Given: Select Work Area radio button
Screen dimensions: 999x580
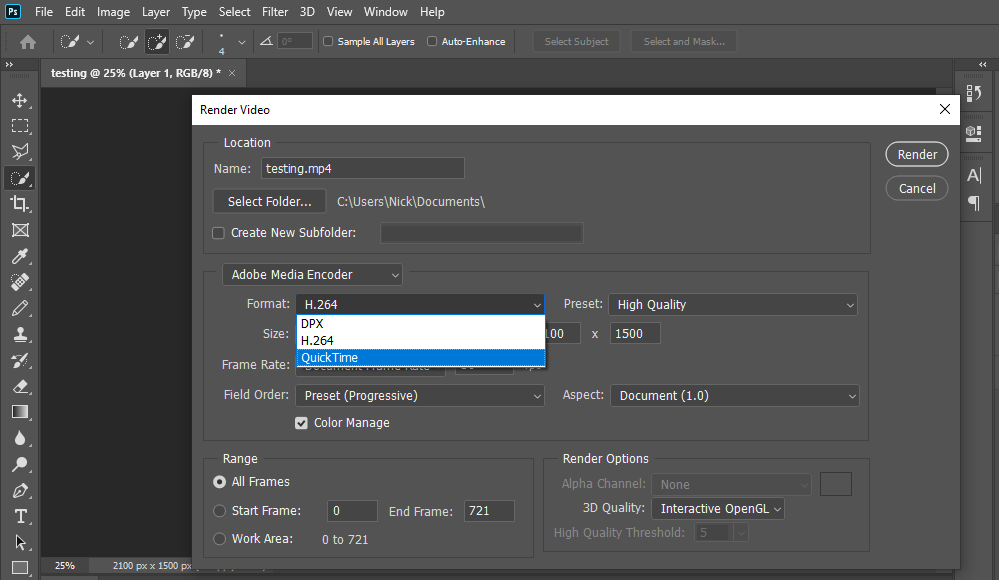Looking at the screenshot, I should (220, 539).
